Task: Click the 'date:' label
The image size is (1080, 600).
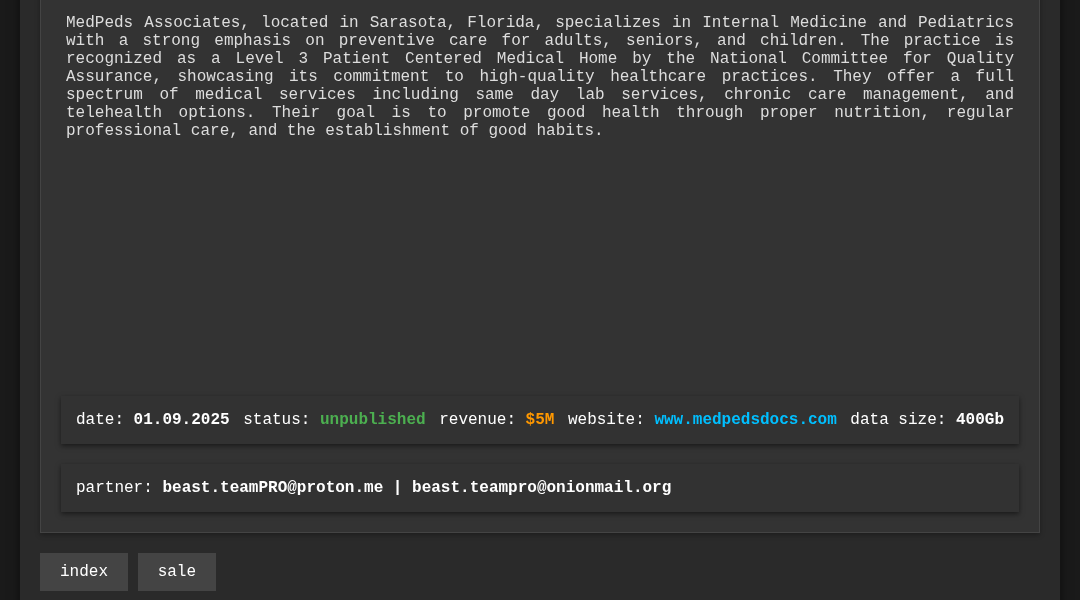Action: coord(99,420)
